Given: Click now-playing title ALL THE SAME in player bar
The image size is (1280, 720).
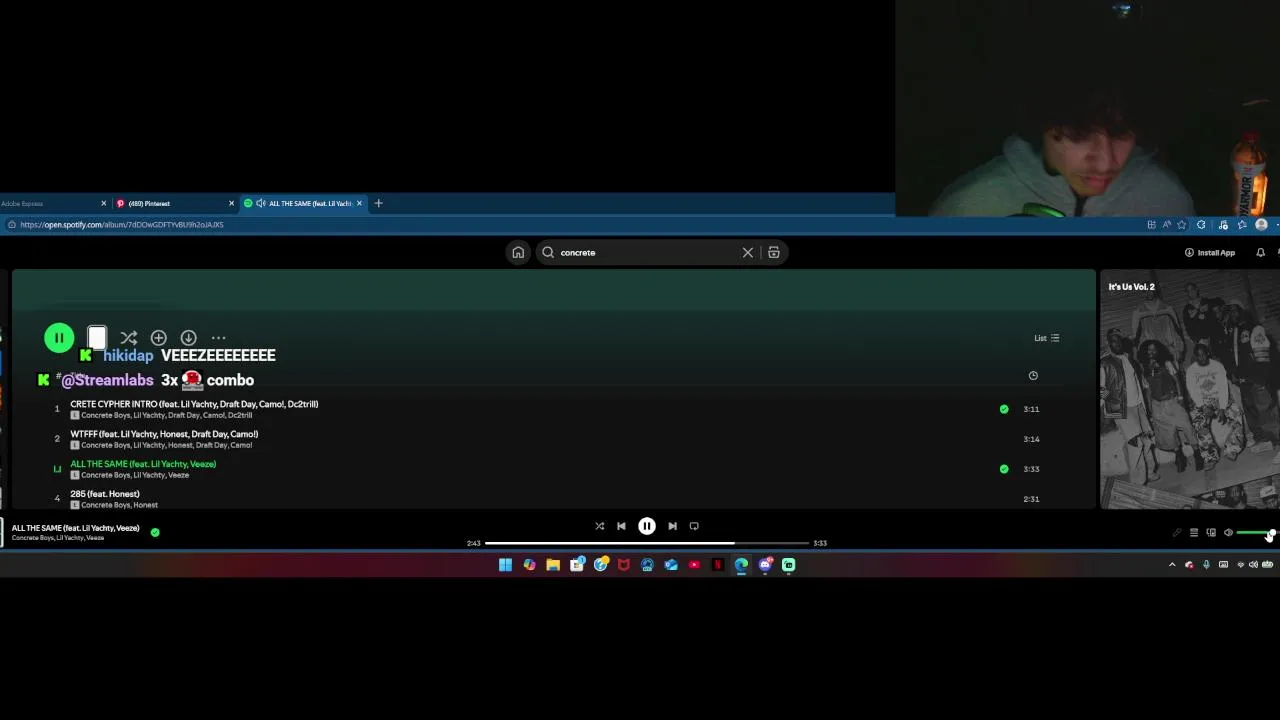Looking at the screenshot, I should [75, 528].
